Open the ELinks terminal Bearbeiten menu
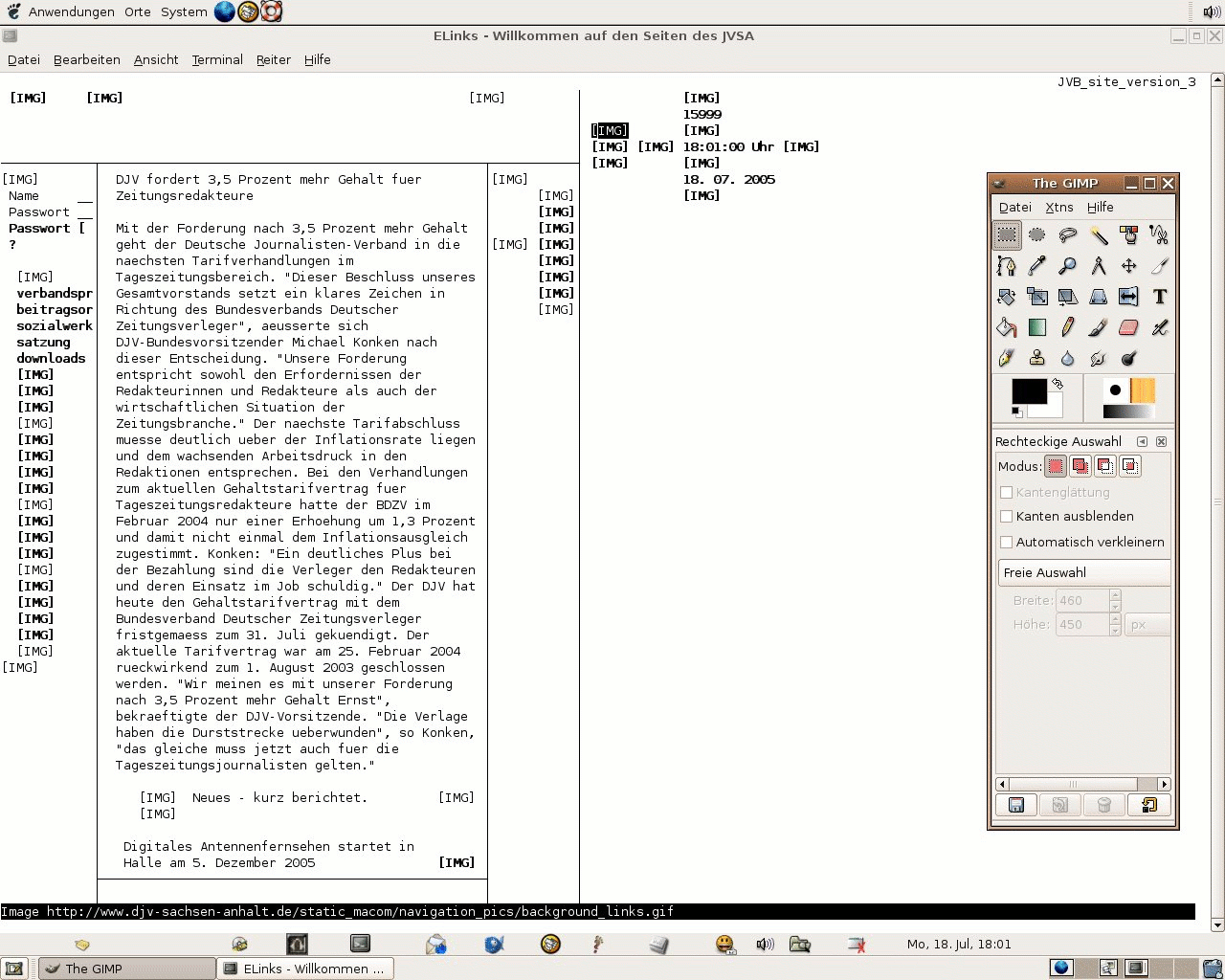Screen dimensions: 1225x980 click(x=87, y=59)
